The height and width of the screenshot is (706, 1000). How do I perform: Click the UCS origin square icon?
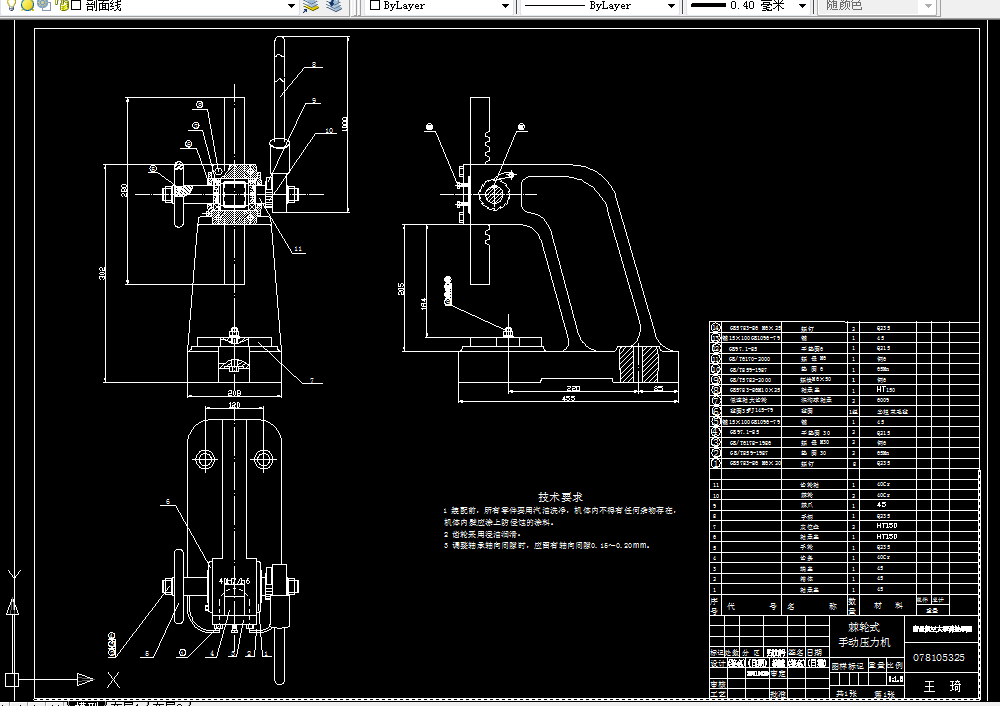[x=12, y=679]
